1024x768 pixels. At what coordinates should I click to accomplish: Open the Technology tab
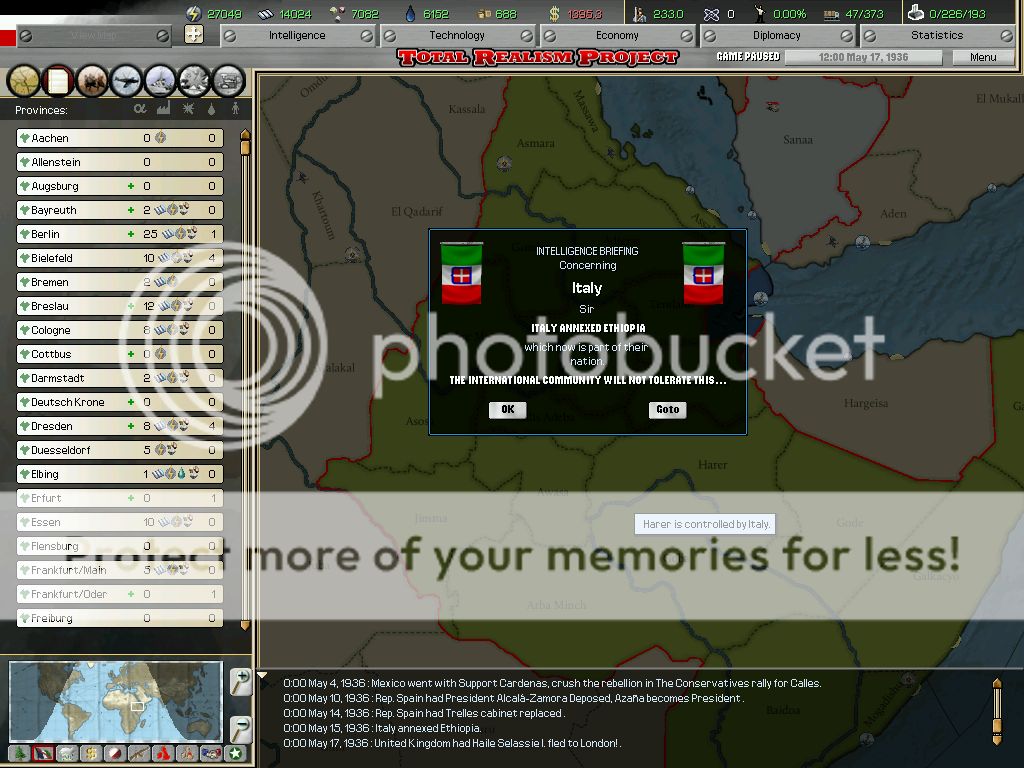tap(457, 35)
